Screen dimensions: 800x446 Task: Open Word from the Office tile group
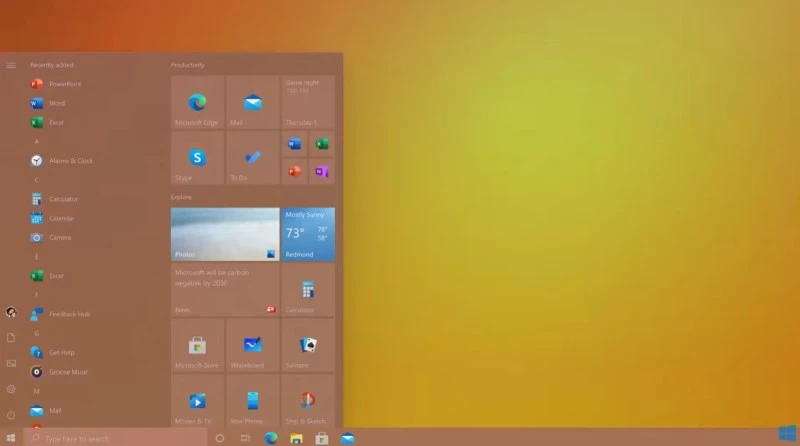294,144
